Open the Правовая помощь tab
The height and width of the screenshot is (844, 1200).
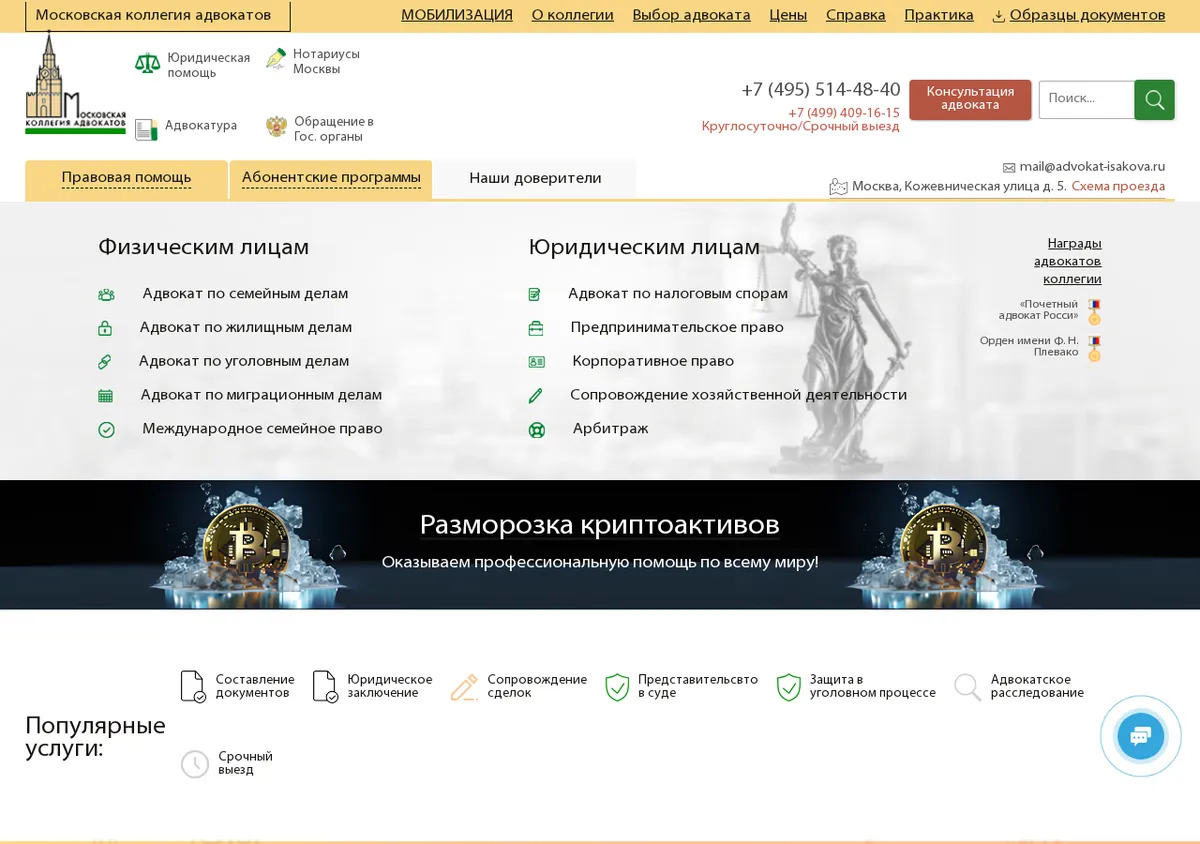pos(126,179)
